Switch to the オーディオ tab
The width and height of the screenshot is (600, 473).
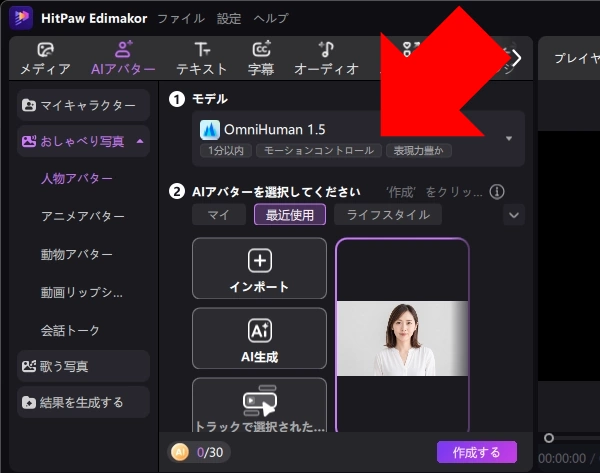(x=326, y=59)
